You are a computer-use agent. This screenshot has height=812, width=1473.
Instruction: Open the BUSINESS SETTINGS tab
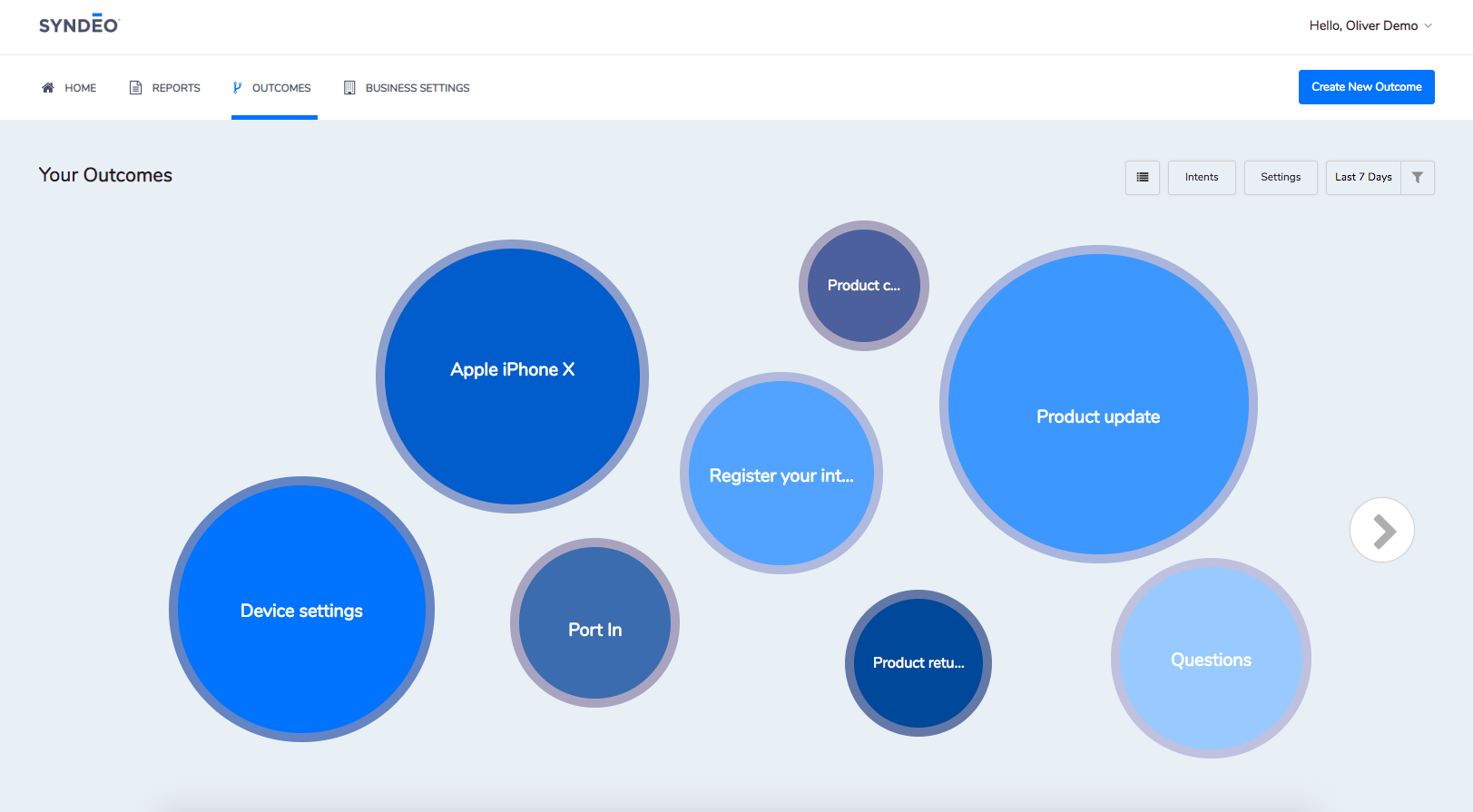coord(407,88)
